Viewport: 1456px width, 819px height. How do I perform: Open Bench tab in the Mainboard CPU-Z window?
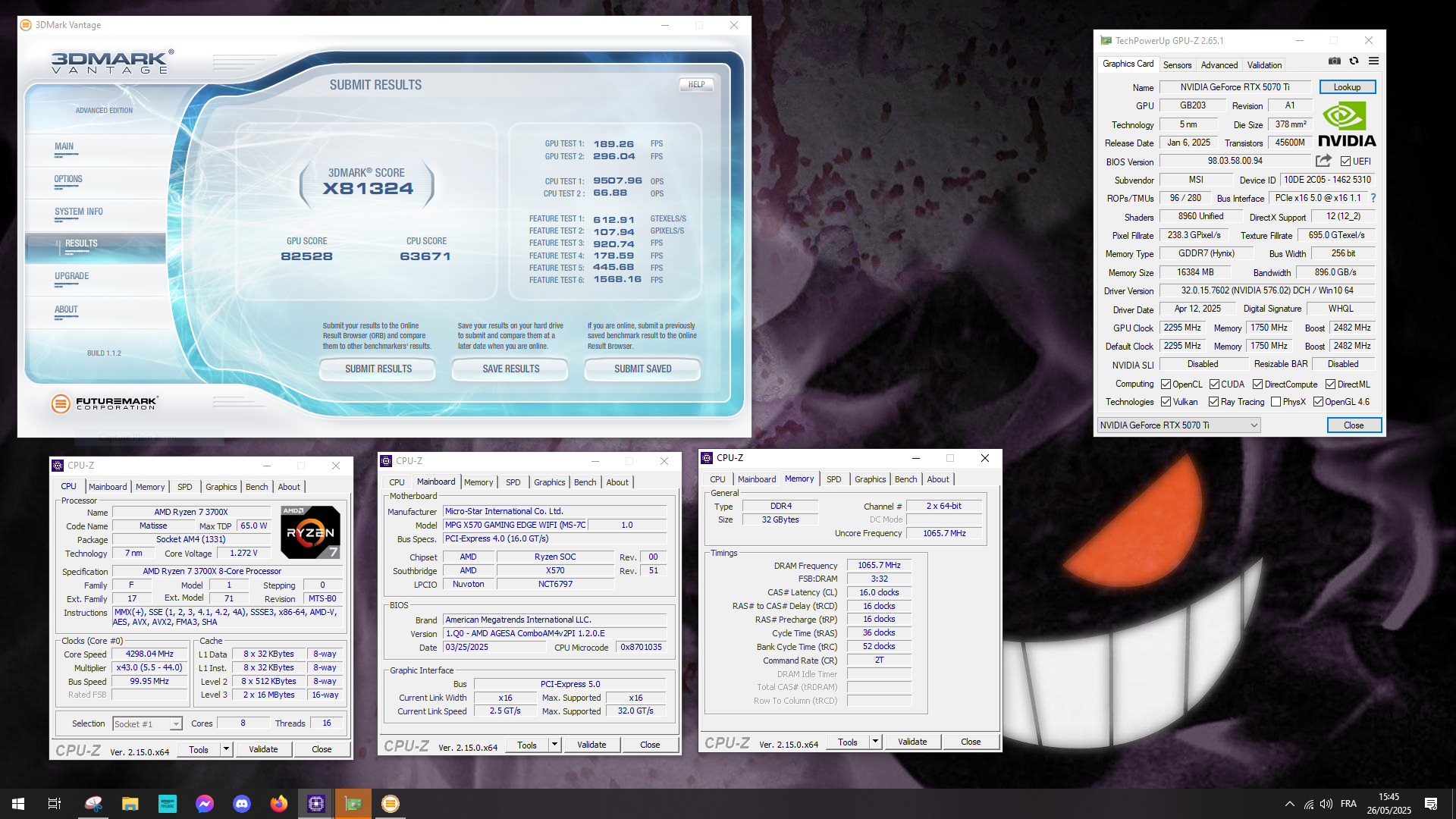[585, 482]
